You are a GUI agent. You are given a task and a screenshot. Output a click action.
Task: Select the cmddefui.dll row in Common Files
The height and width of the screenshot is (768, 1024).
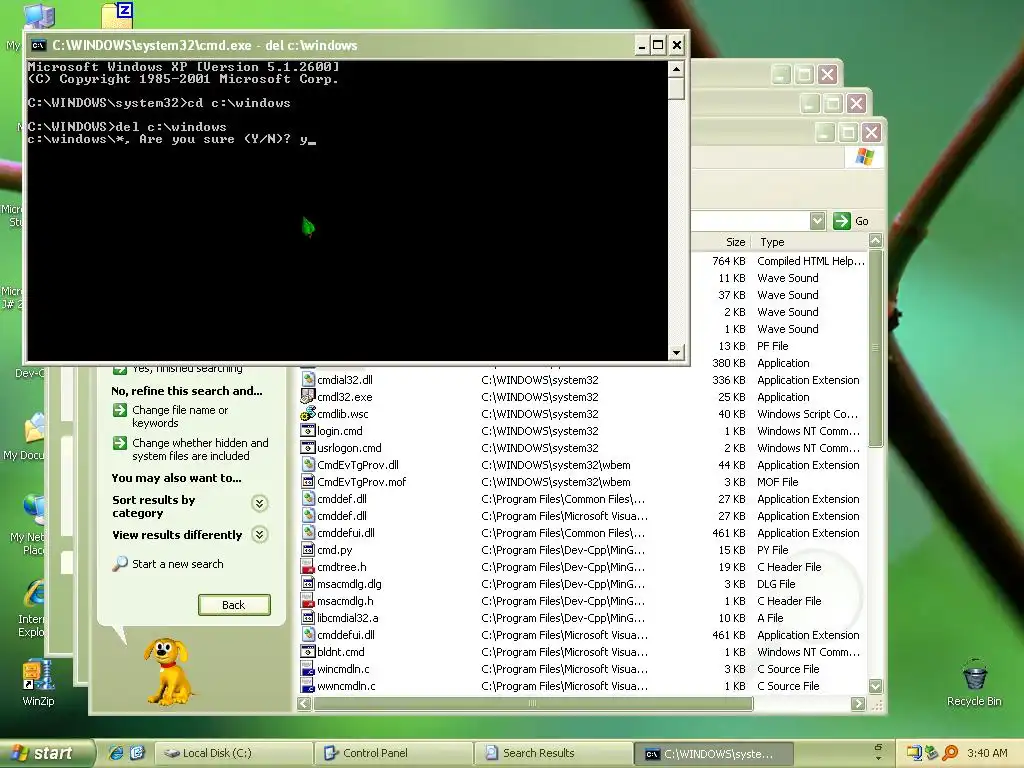click(583, 532)
